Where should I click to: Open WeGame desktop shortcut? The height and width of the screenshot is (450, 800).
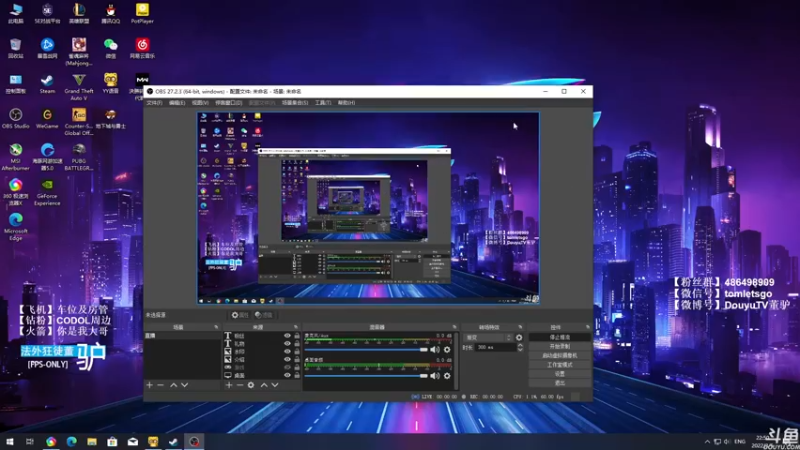(x=47, y=118)
